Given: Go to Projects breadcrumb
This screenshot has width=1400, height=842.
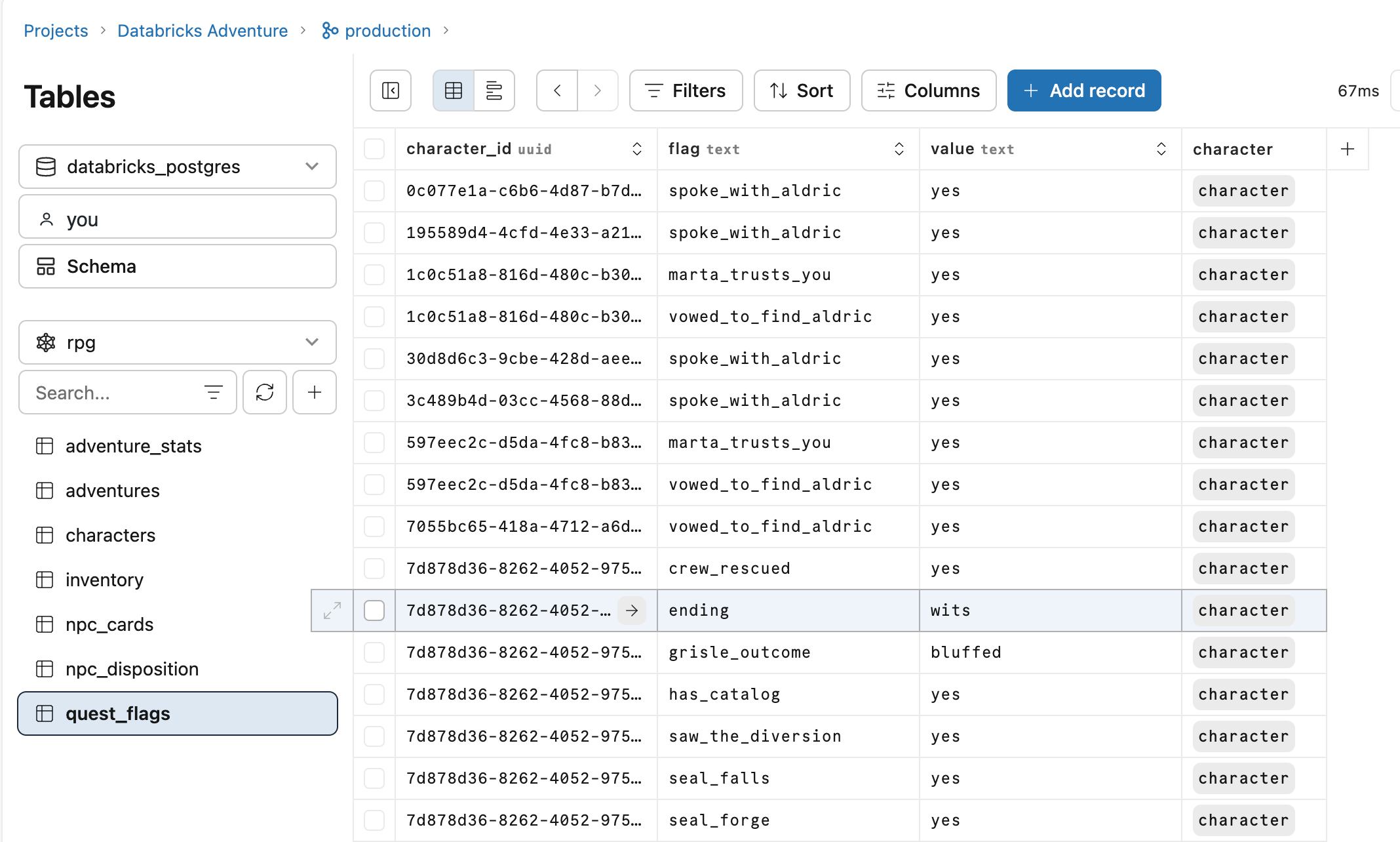Looking at the screenshot, I should click(x=56, y=31).
